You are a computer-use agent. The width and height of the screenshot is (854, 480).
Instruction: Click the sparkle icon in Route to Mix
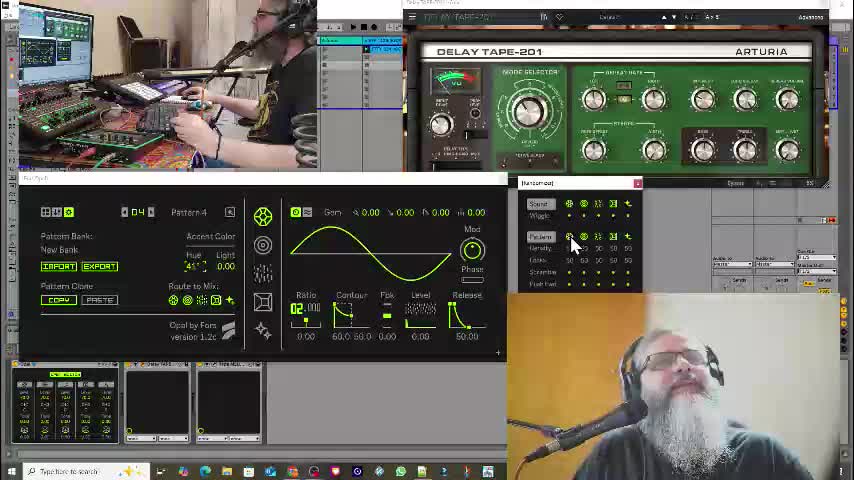click(230, 300)
